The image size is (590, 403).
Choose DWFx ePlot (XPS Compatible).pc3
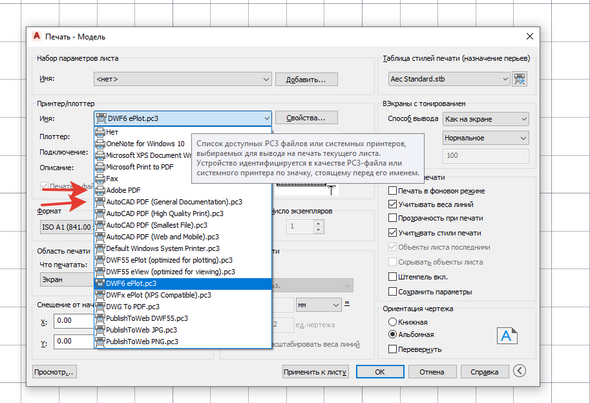click(x=182, y=295)
